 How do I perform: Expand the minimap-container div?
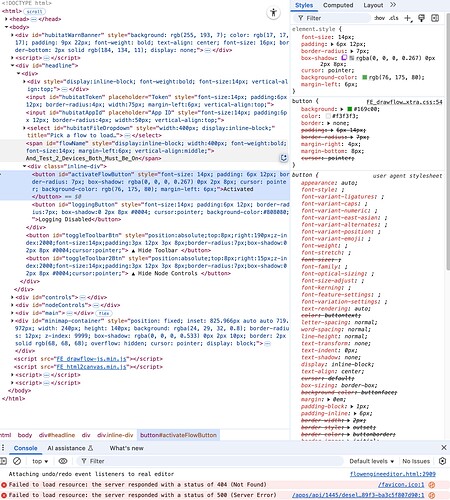12,321
